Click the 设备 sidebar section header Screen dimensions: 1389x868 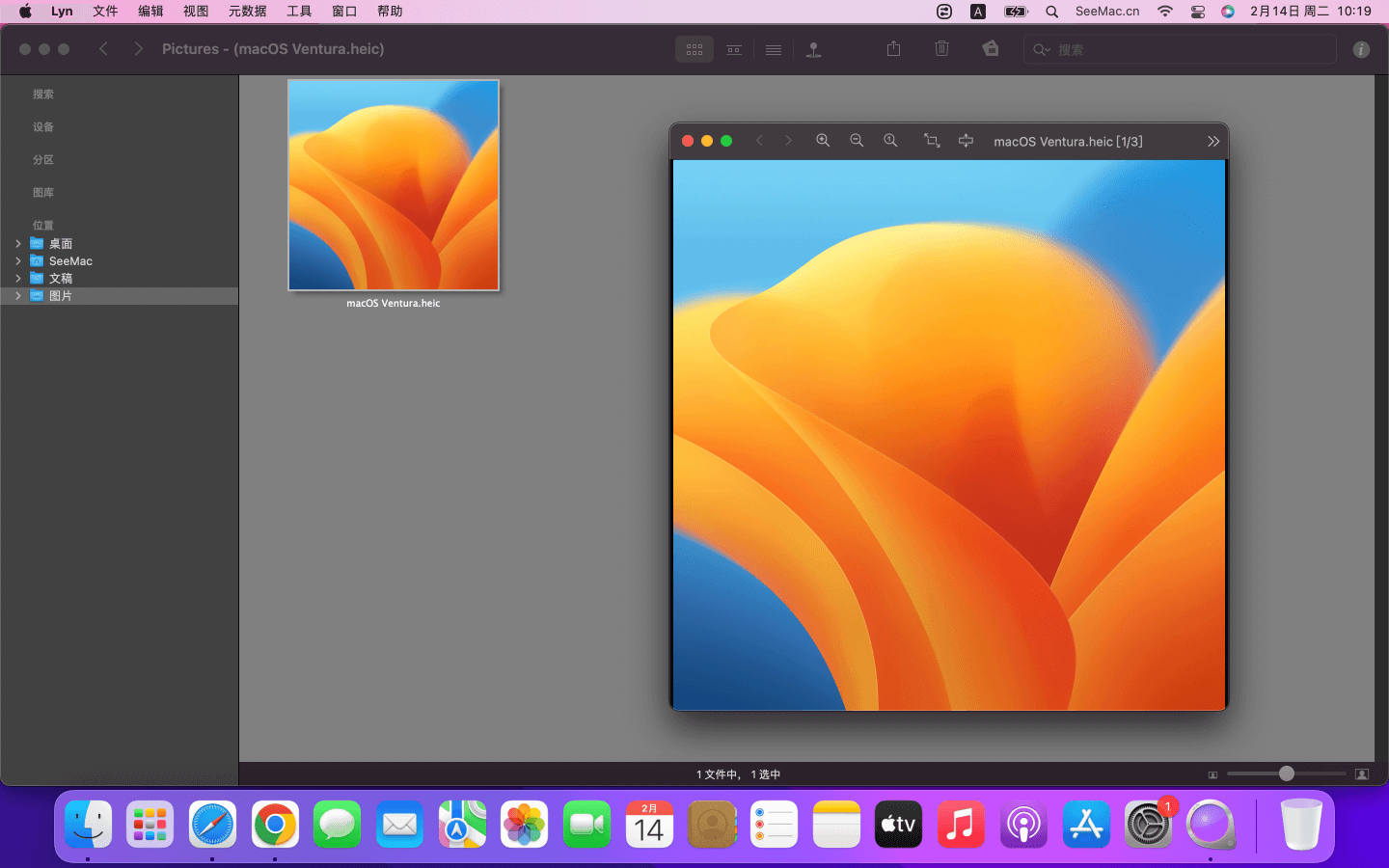[x=43, y=127]
